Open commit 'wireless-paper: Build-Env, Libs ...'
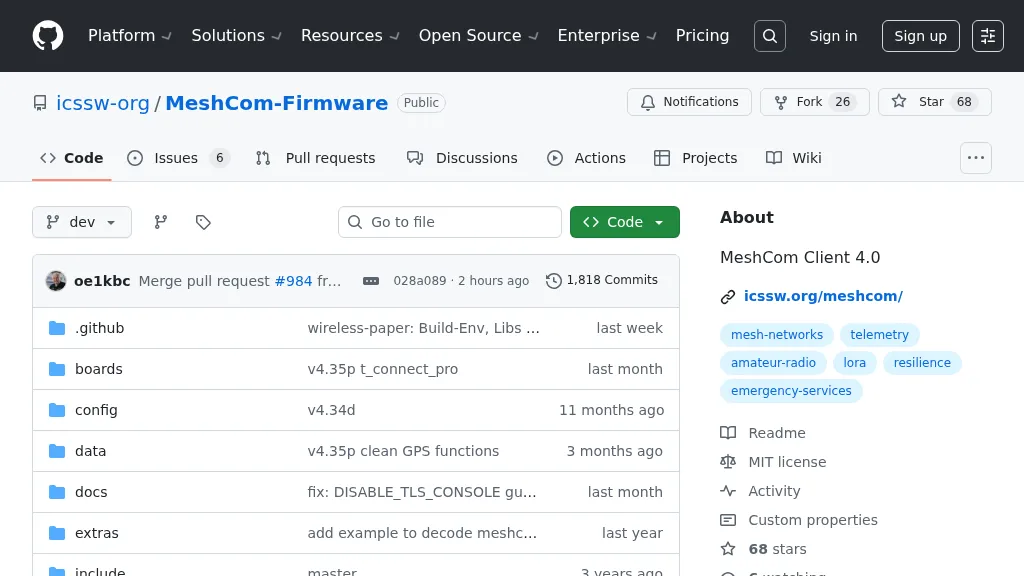This screenshot has width=1024, height=576. pos(424,328)
